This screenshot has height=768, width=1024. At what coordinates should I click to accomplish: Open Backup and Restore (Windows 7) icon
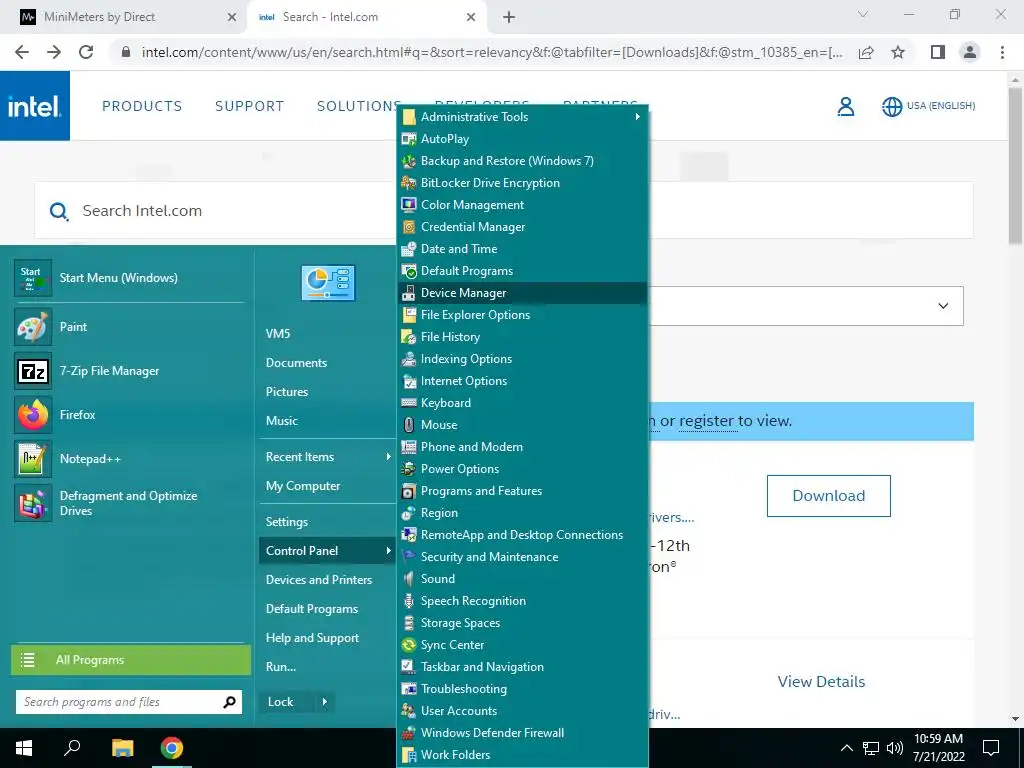pyautogui.click(x=409, y=161)
